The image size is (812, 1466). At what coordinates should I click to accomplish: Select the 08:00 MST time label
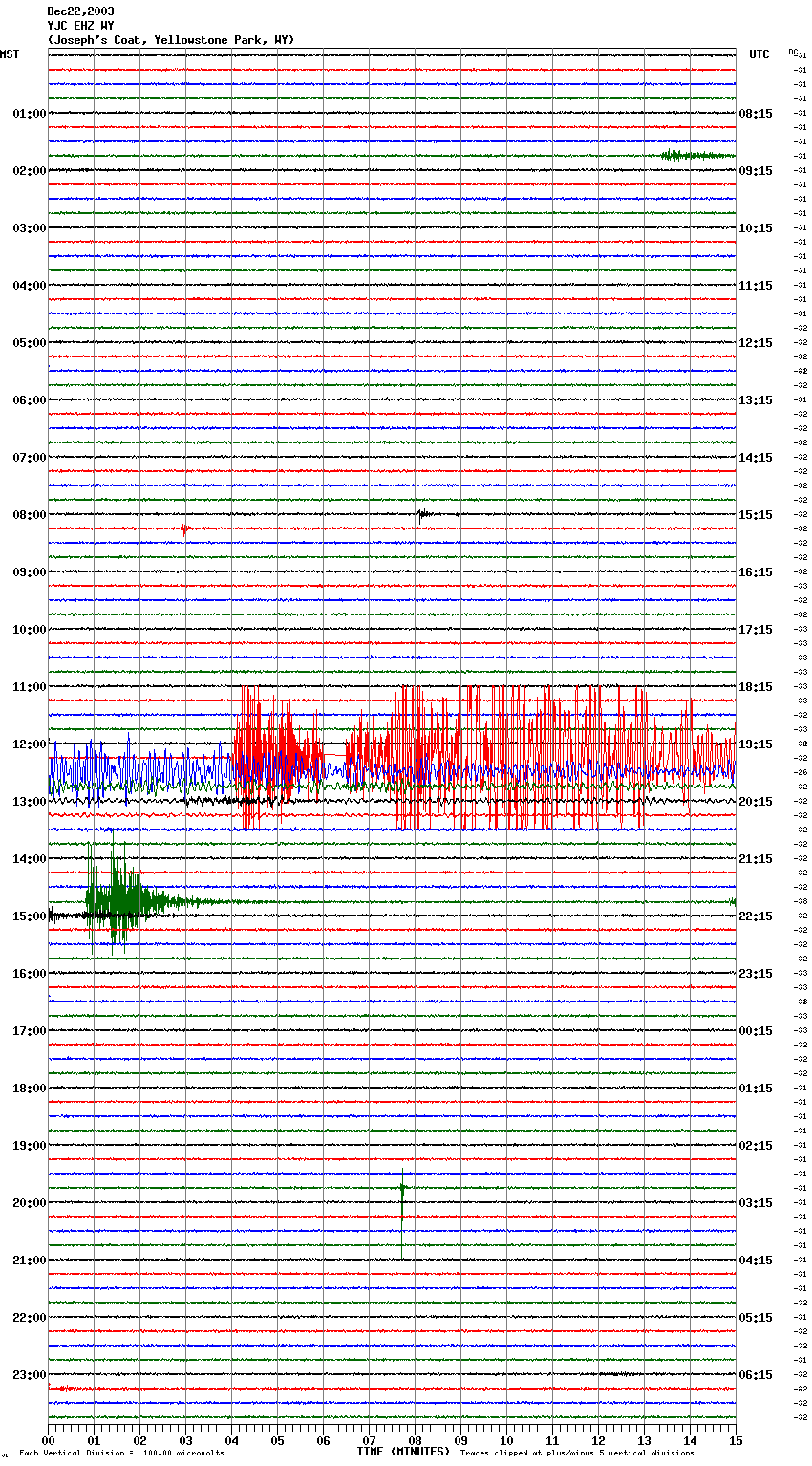(30, 515)
